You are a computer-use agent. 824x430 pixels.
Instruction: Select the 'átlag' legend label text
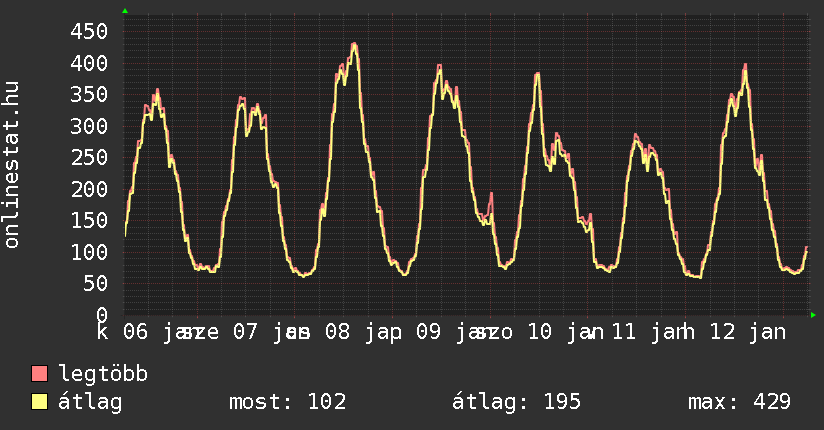(x=91, y=402)
